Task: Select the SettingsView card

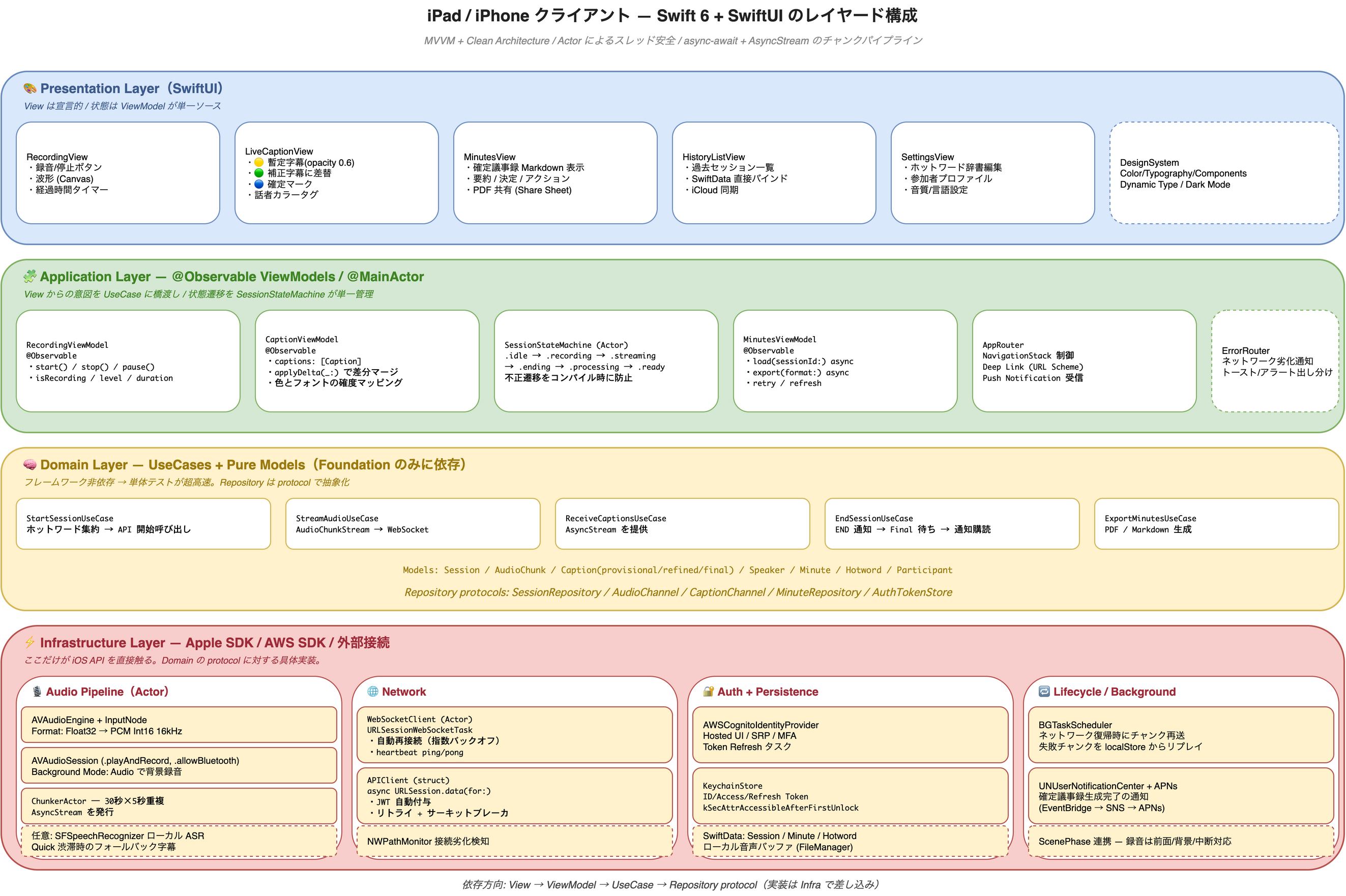Action: pos(993,172)
